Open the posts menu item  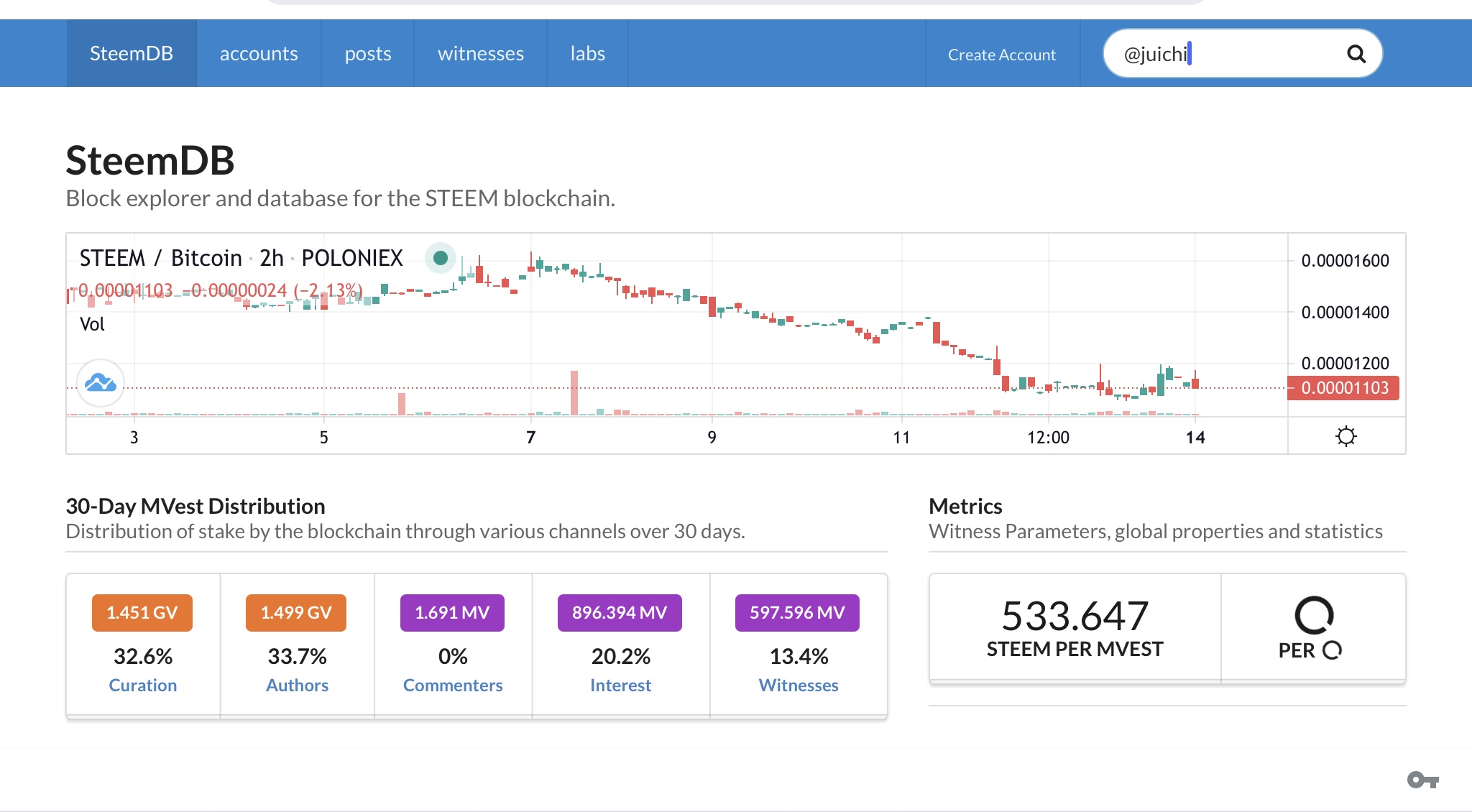[x=368, y=53]
